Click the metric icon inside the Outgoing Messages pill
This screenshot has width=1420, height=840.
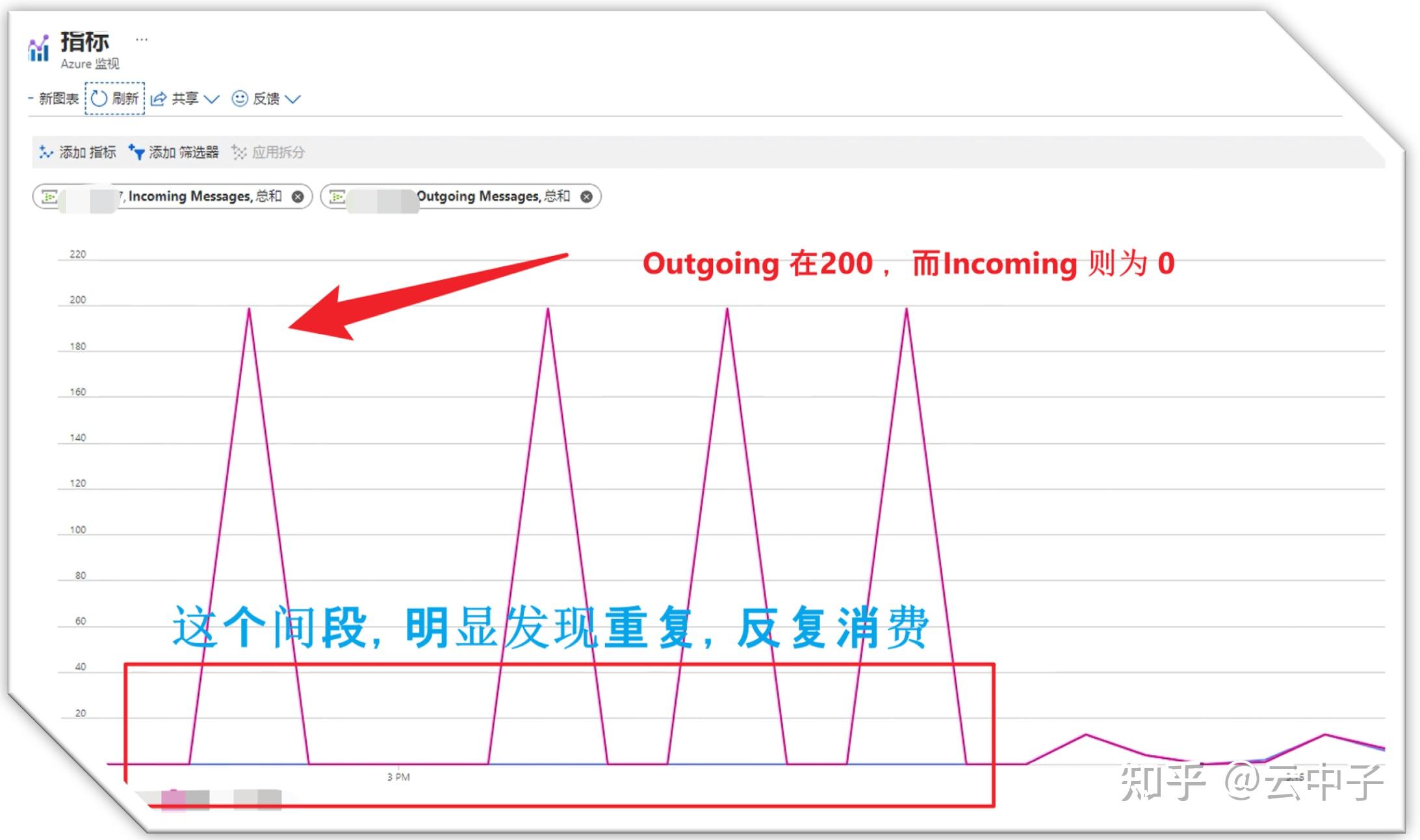pos(337,196)
